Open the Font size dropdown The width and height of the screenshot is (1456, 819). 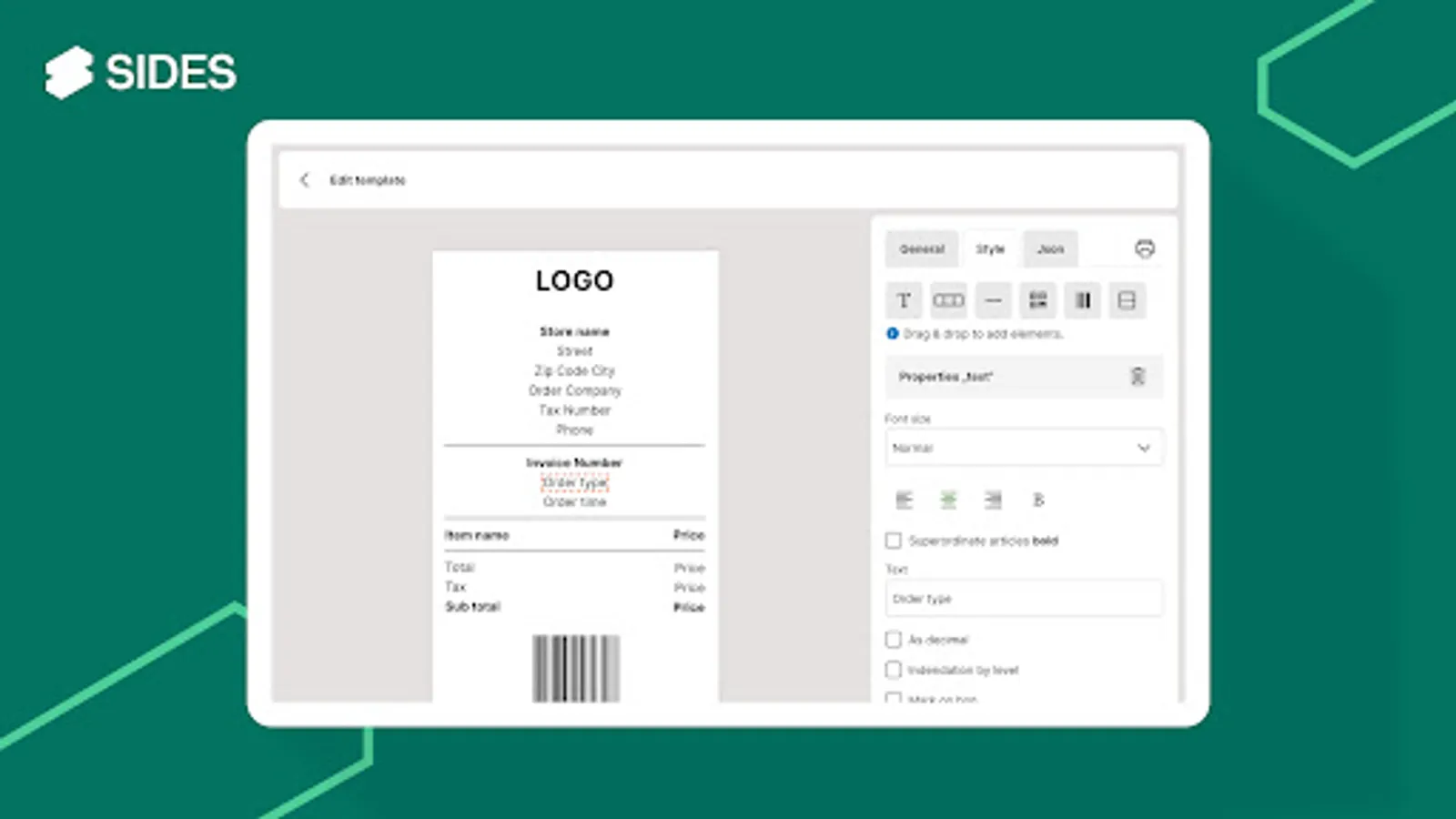click(x=1143, y=448)
